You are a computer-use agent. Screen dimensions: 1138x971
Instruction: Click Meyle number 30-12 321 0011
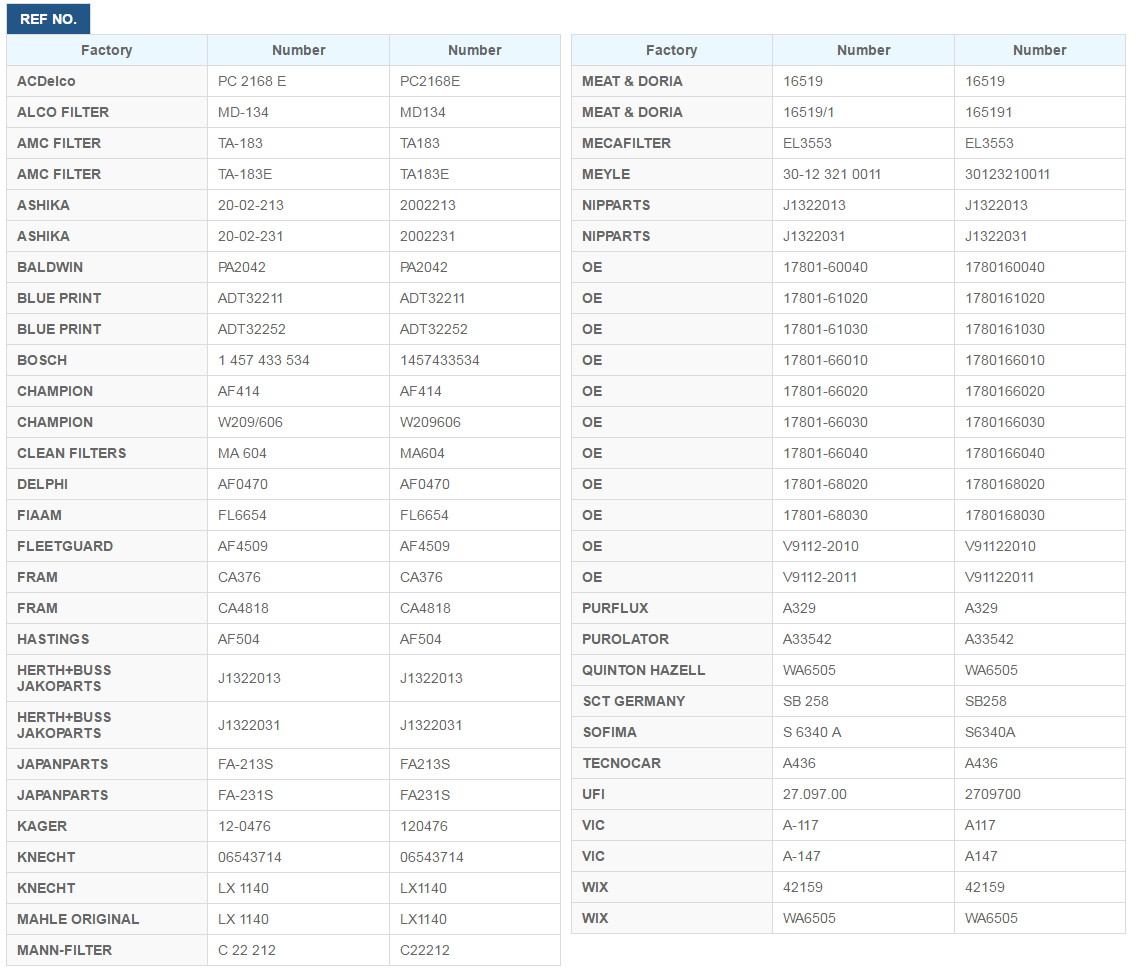(x=832, y=174)
